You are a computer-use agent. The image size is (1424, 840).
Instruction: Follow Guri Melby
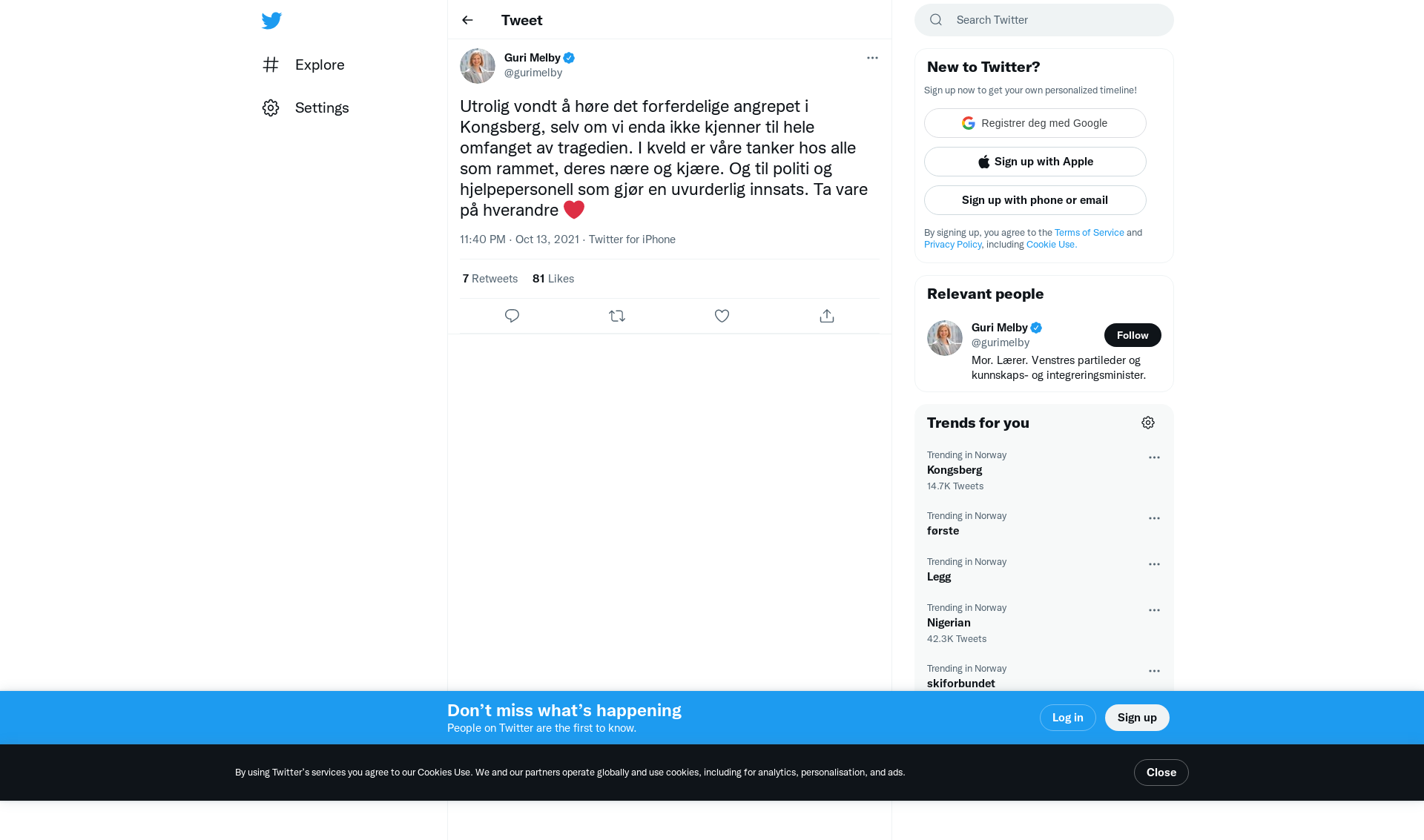click(x=1133, y=335)
